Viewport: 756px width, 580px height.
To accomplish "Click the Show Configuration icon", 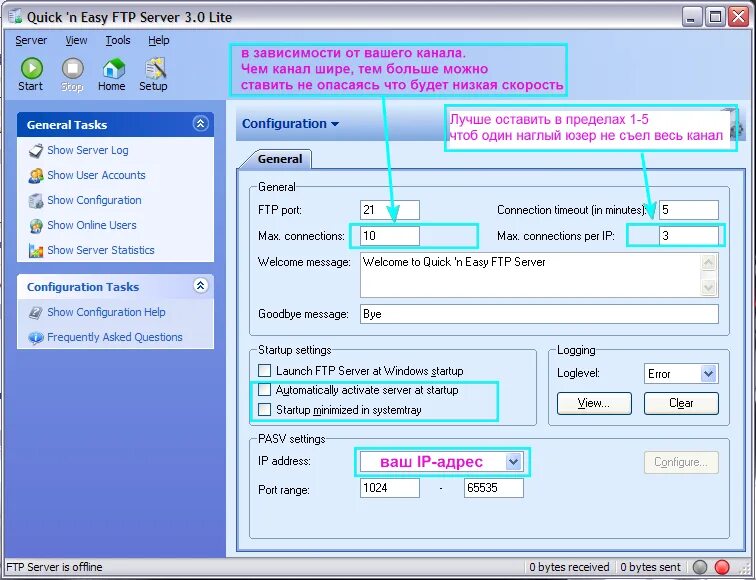I will click(36, 201).
